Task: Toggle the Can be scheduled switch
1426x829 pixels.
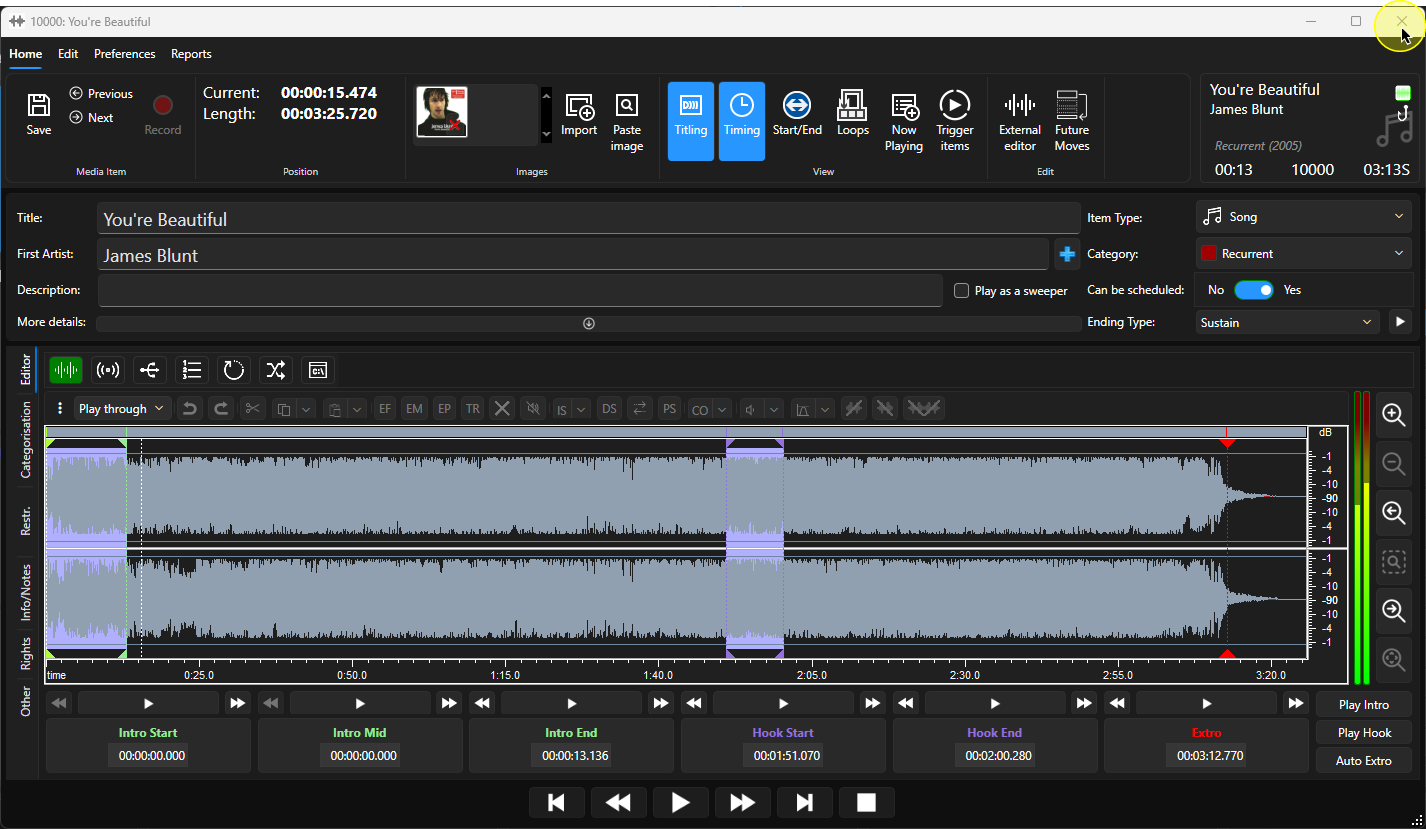Action: coord(1253,290)
